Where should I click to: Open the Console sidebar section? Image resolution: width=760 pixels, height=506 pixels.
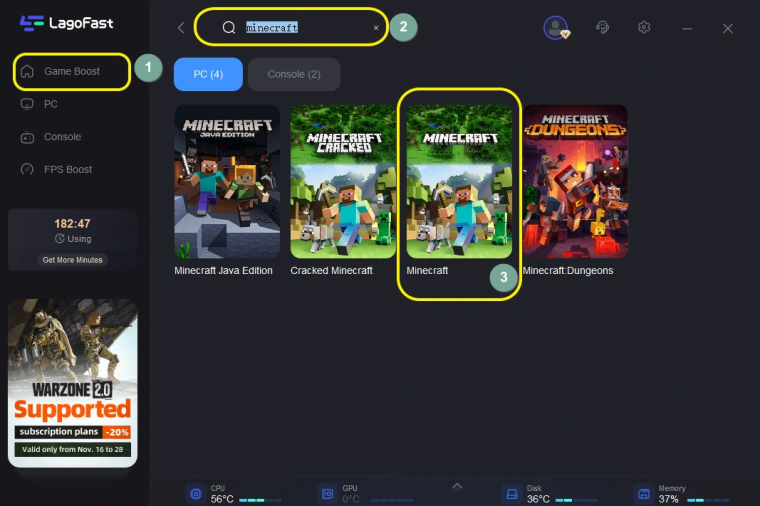point(62,137)
